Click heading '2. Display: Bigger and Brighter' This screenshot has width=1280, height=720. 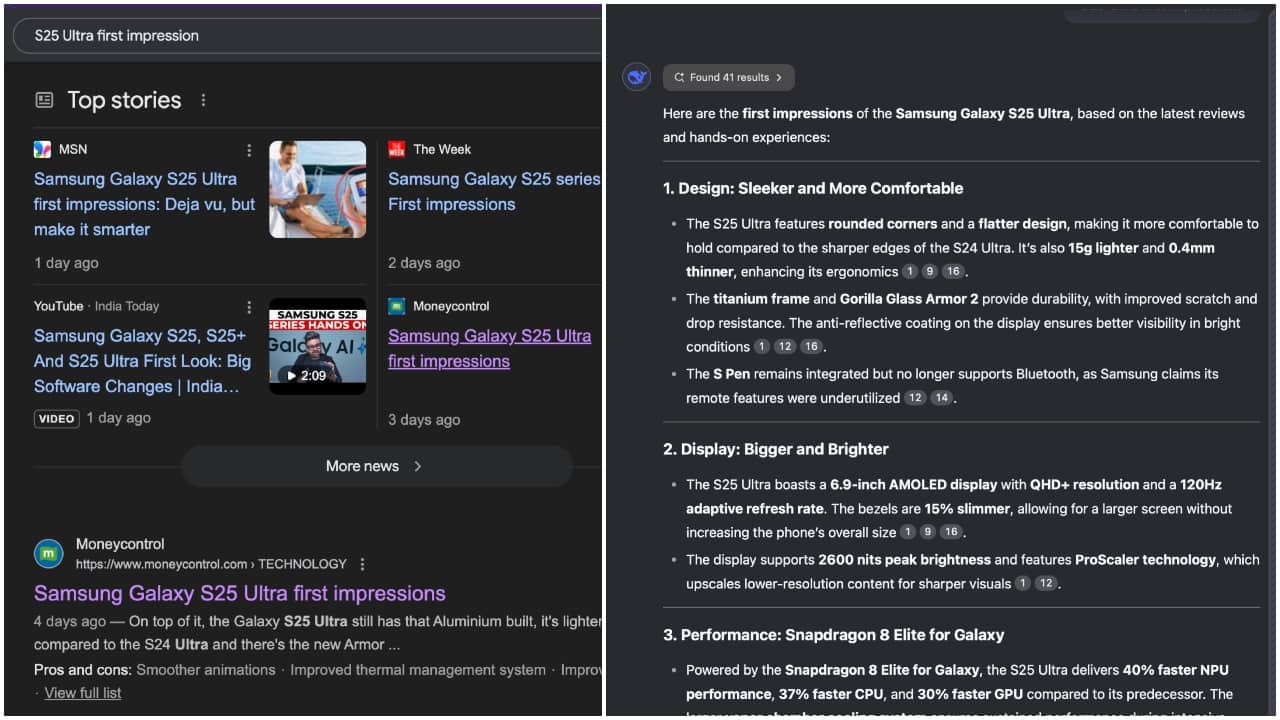pos(776,449)
